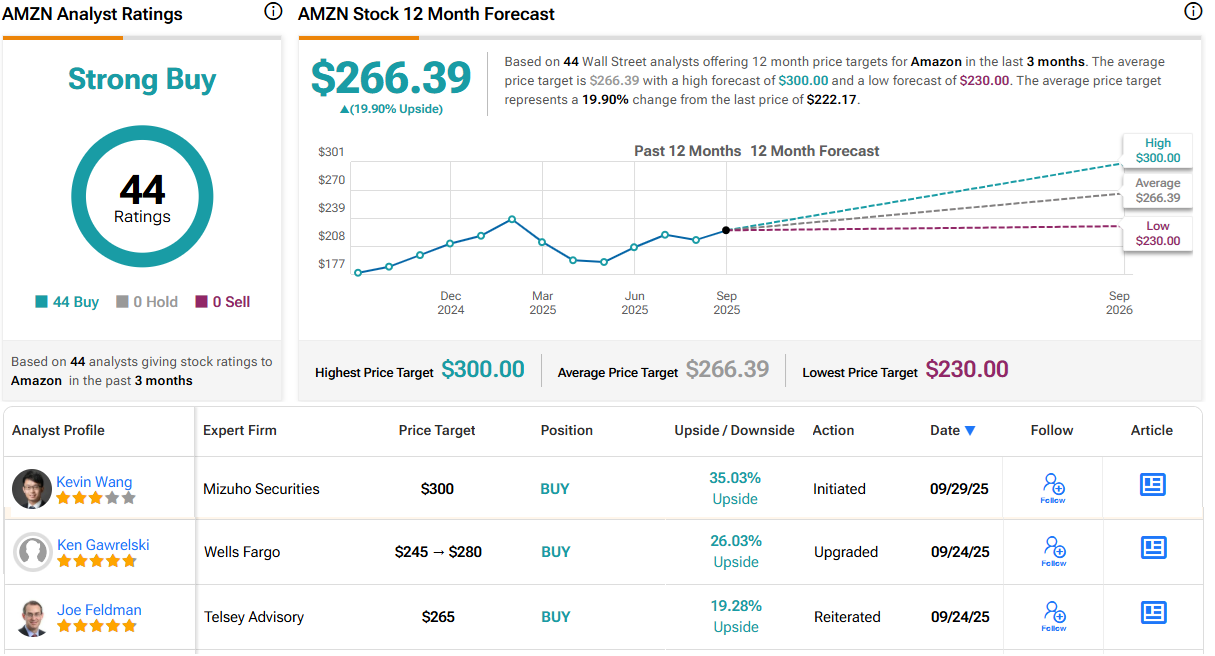Follow analyst Ken Gawrelski
The width and height of the screenshot is (1215, 656).
pos(1053,551)
